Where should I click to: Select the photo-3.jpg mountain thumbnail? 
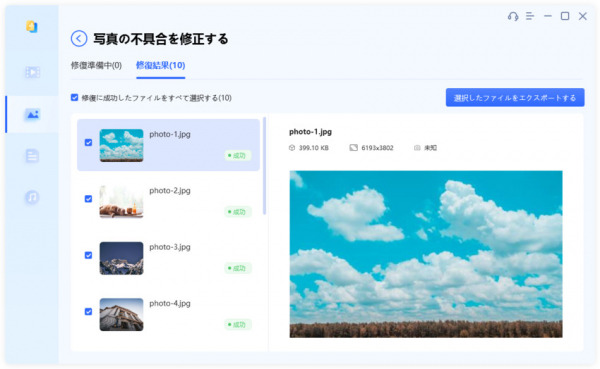pyautogui.click(x=121, y=258)
